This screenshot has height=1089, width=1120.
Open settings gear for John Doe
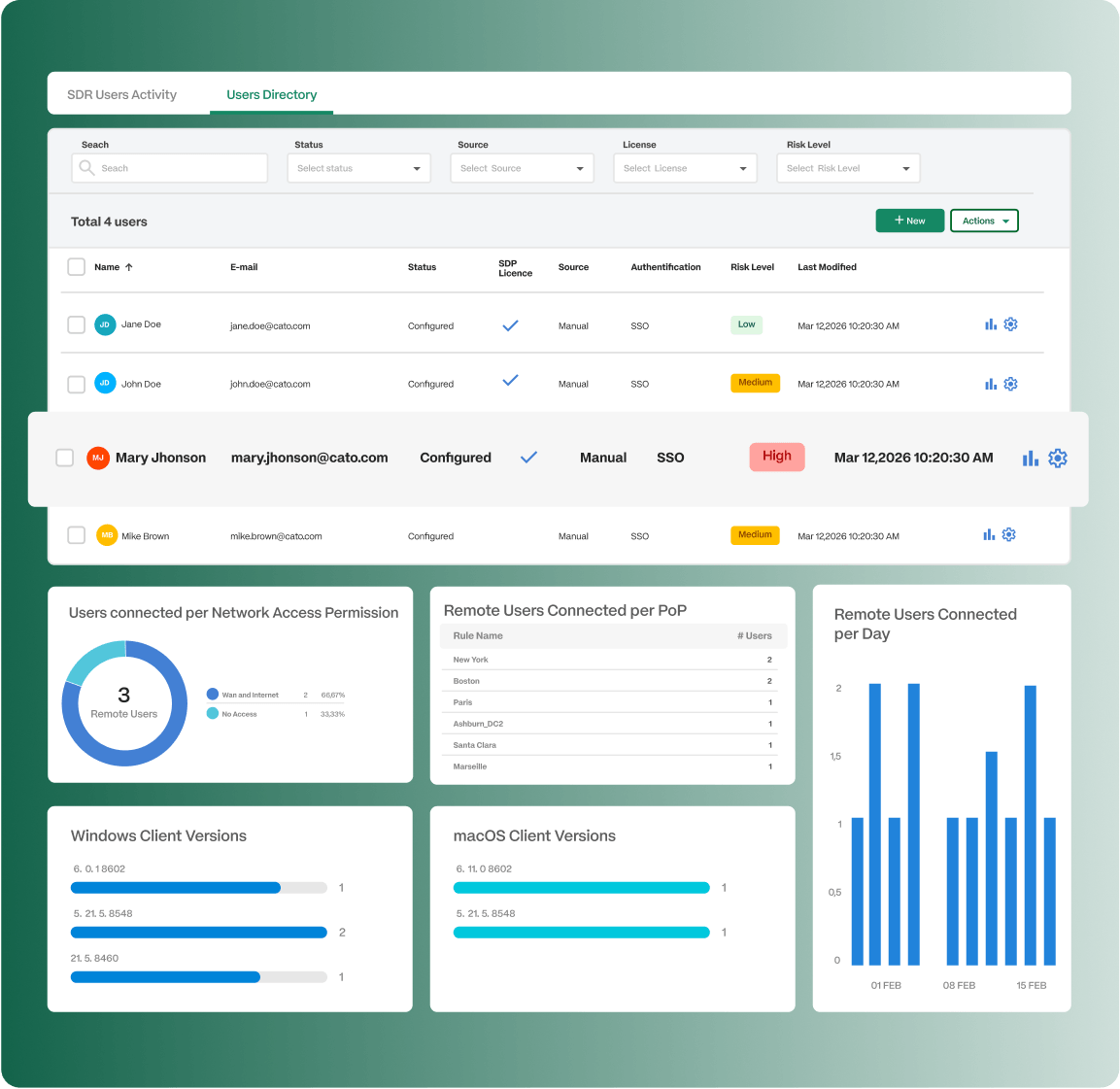[1010, 384]
